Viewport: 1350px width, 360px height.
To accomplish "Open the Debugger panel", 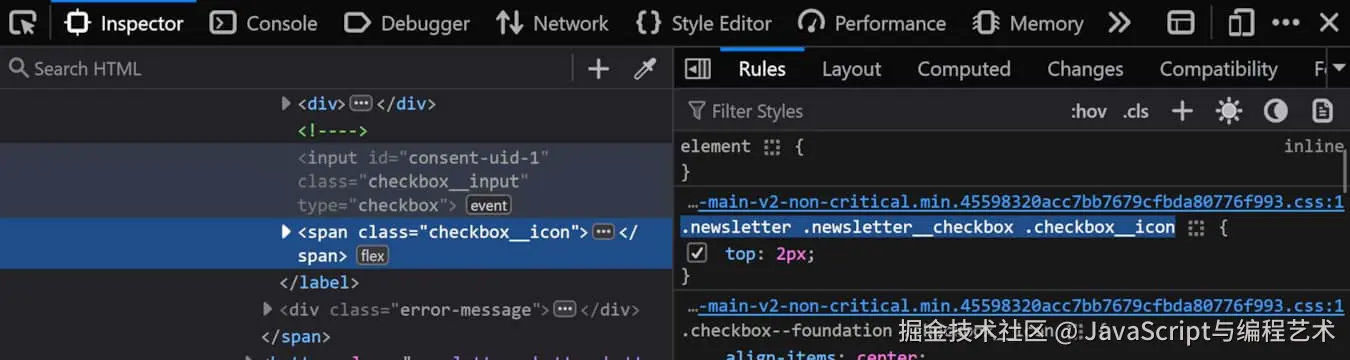I will (406, 23).
